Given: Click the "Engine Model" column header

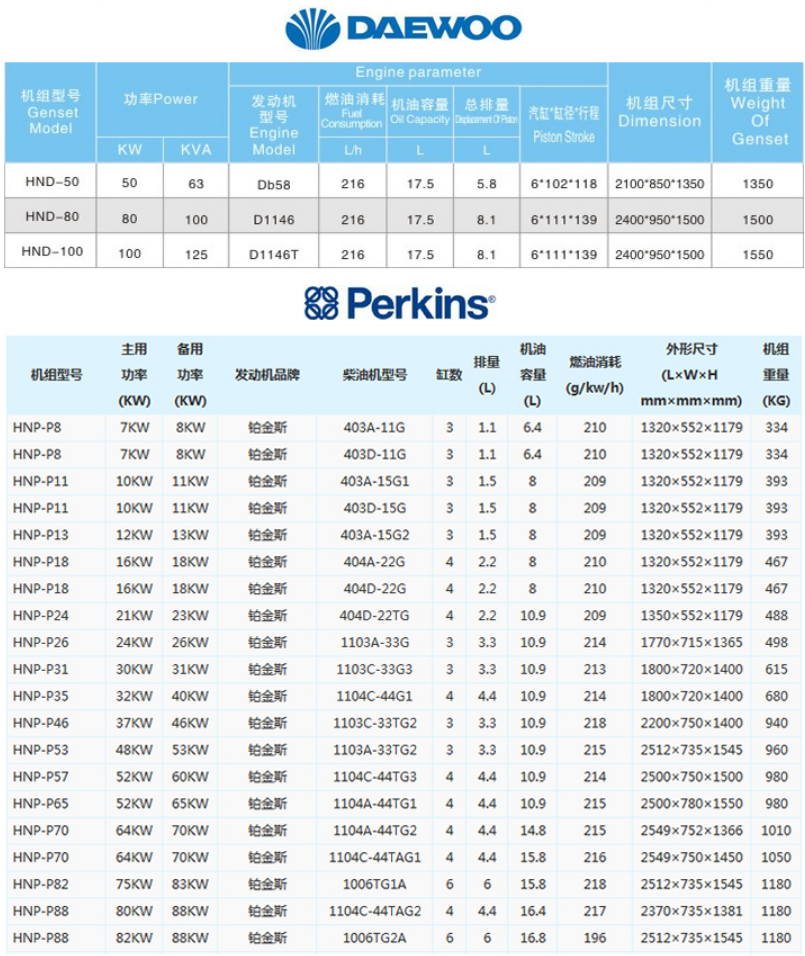Looking at the screenshot, I should (x=274, y=125).
